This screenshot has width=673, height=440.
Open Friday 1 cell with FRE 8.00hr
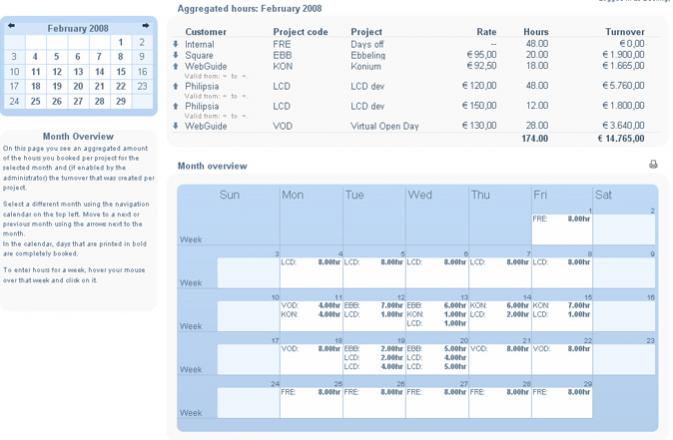click(x=562, y=229)
